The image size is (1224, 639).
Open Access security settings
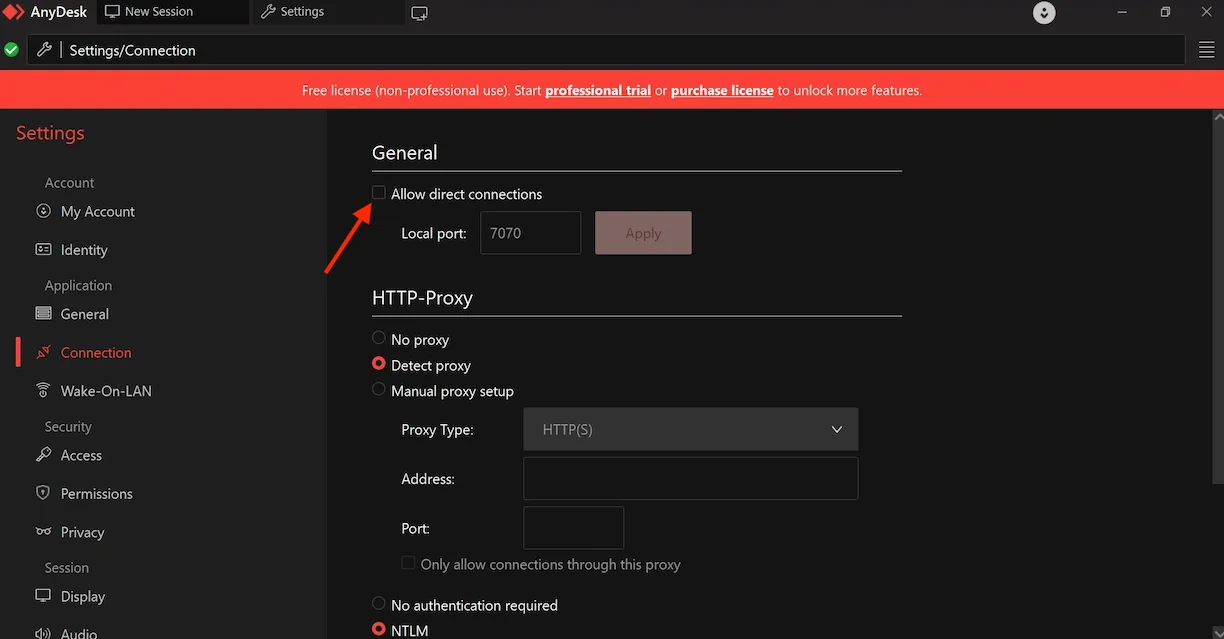click(81, 455)
